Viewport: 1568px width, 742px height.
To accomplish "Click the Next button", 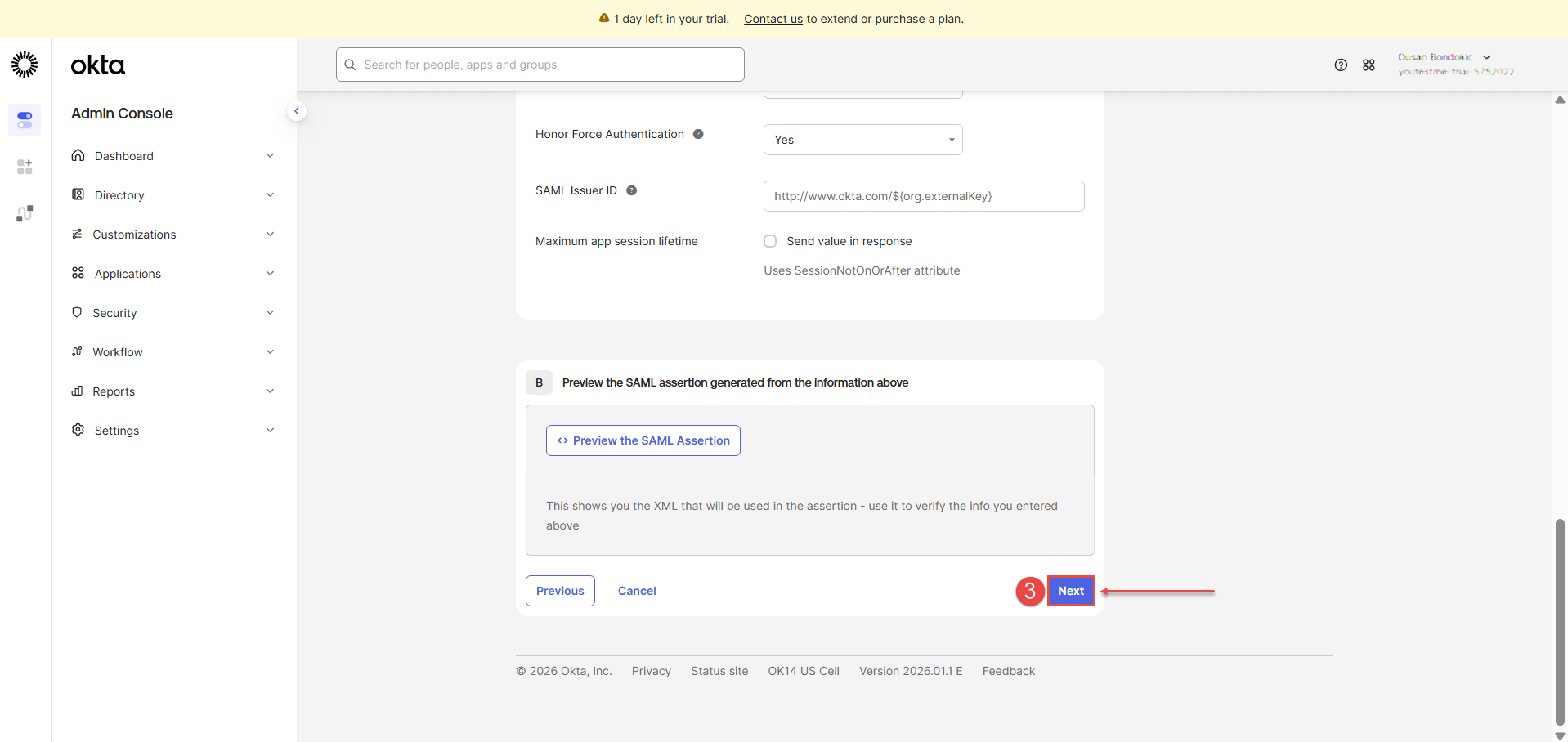I will tap(1070, 591).
